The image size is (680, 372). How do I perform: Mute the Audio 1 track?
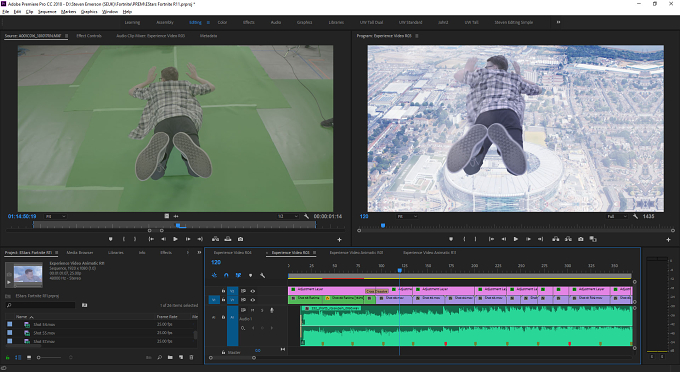[x=252, y=310]
